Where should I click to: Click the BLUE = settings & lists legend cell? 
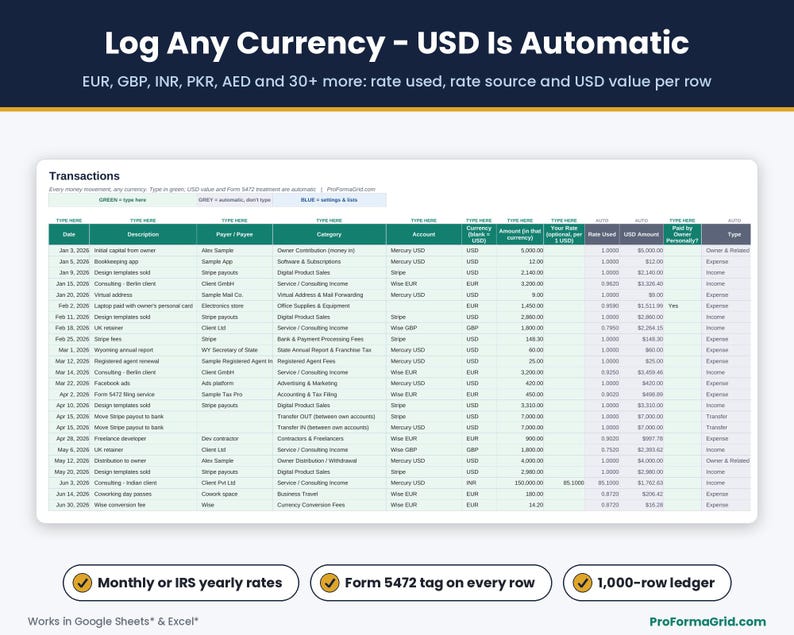(x=329, y=200)
